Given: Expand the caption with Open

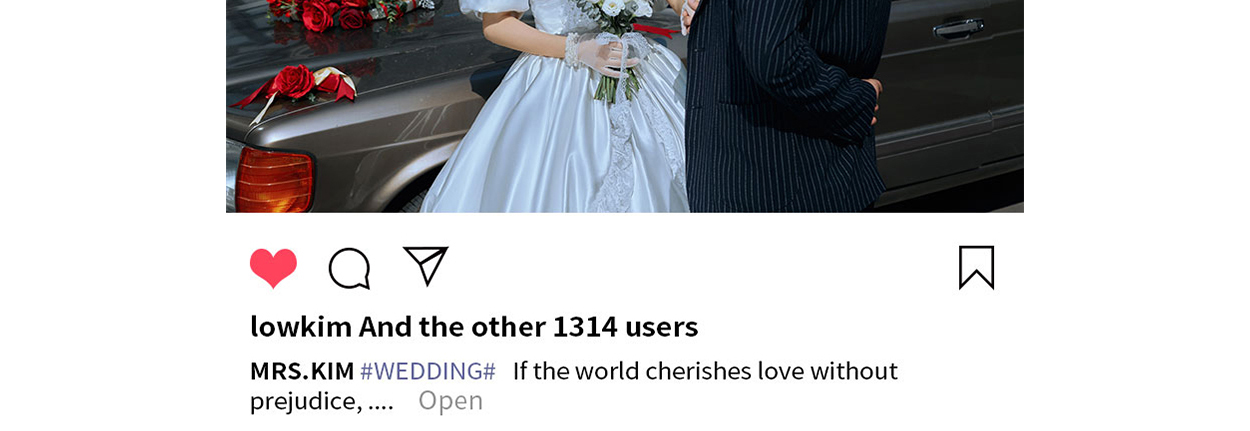Looking at the screenshot, I should tap(450, 401).
